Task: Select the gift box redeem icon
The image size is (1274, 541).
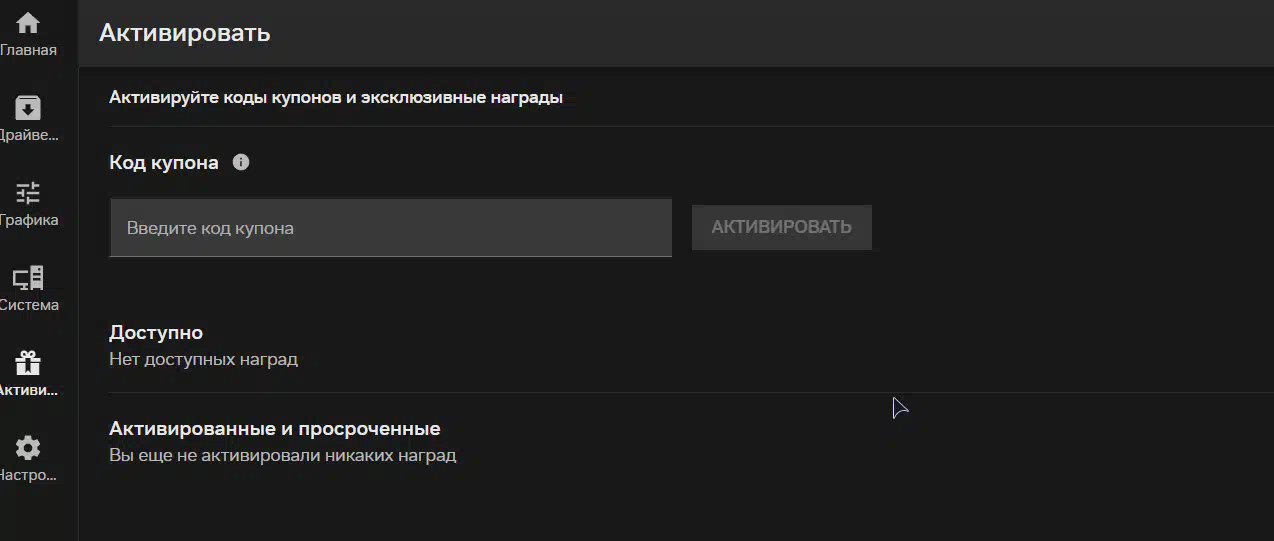Action: coord(28,362)
